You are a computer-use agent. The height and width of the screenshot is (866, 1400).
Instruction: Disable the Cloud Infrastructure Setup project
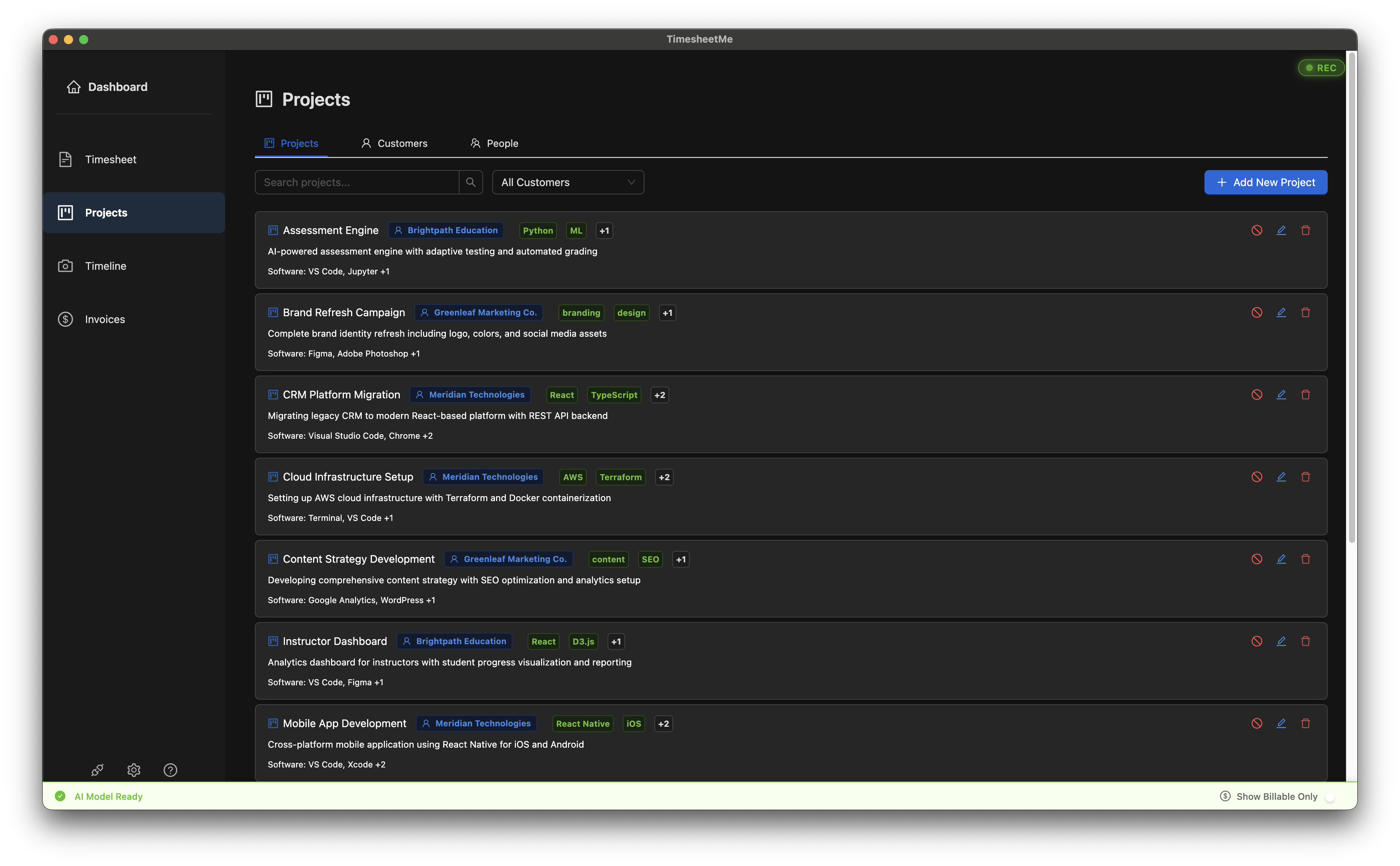click(x=1256, y=476)
